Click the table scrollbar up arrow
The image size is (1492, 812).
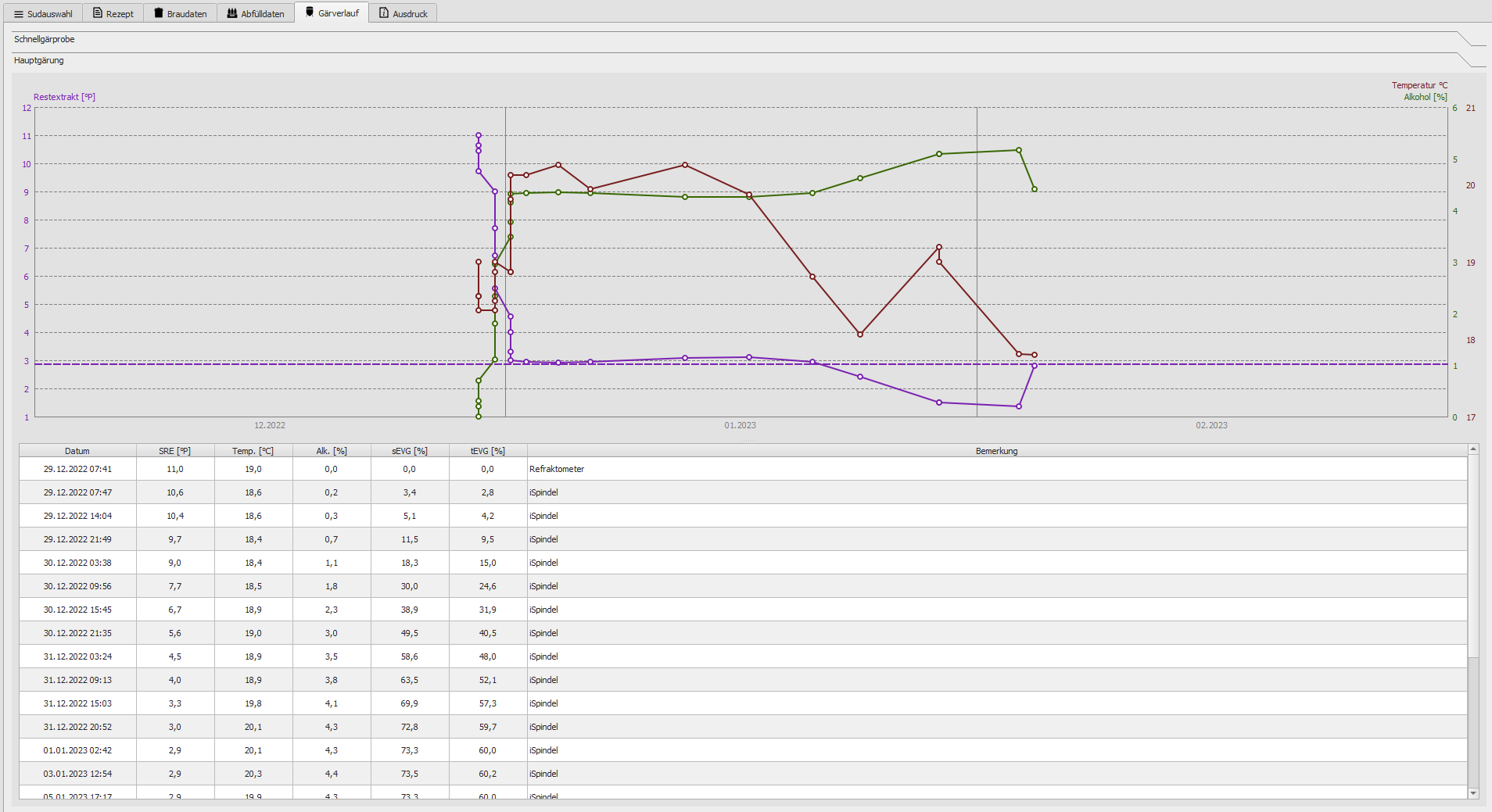(1473, 449)
